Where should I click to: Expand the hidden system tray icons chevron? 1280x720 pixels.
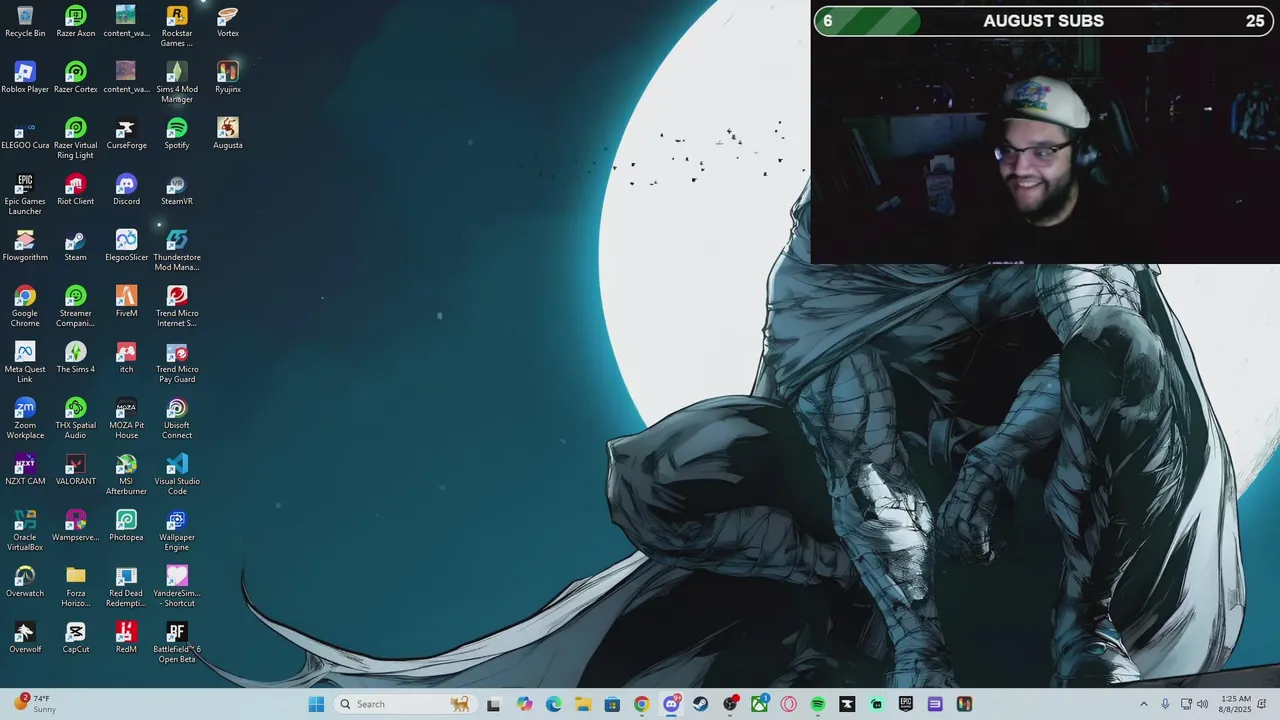tap(1144, 704)
